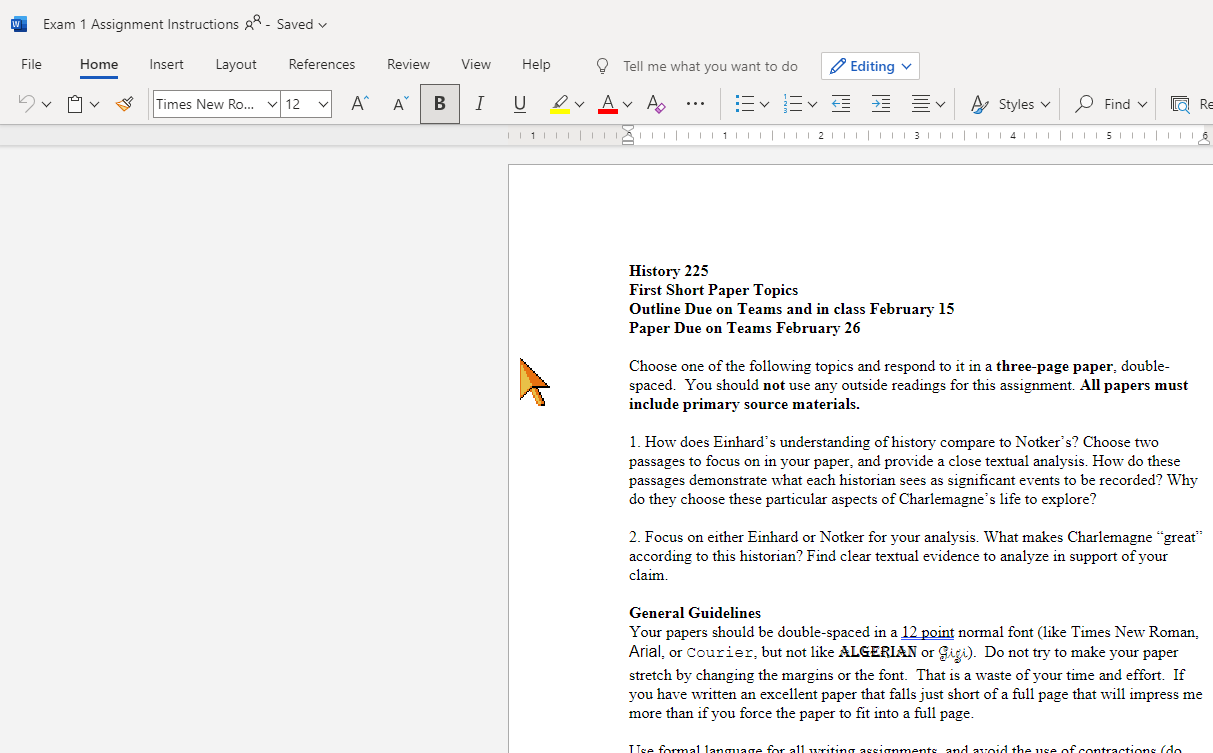Image resolution: width=1213 pixels, height=753 pixels.
Task: Click the underlined 12 point text
Action: point(928,632)
